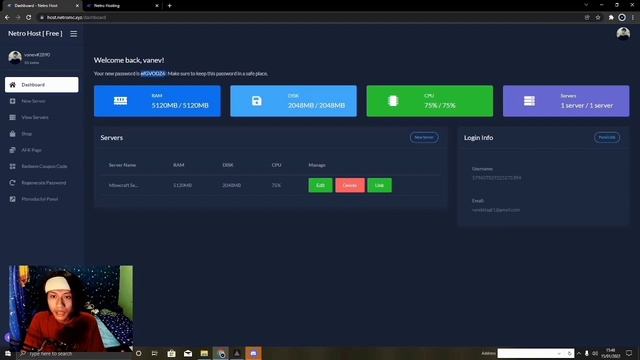Click the New Server button in Servers panel
This screenshot has height=360, width=640.
pyautogui.click(x=424, y=138)
